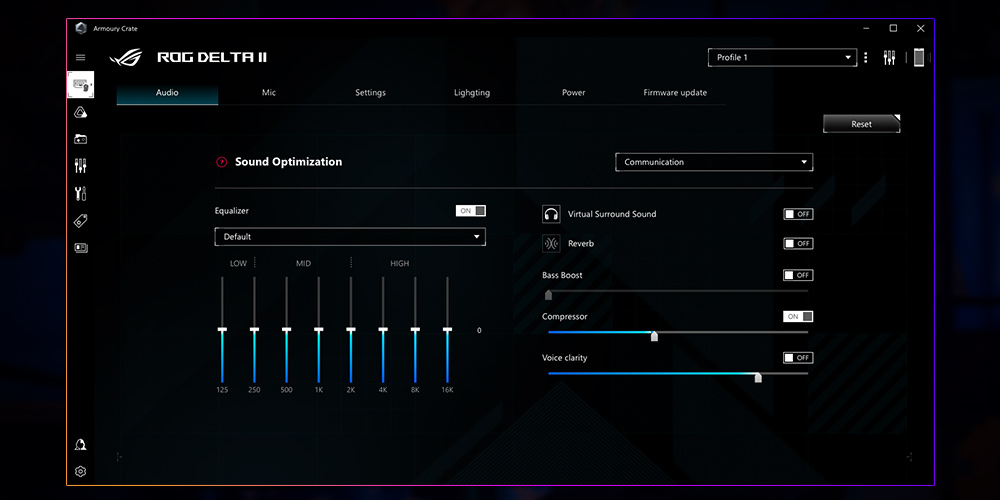Click the Voice clarity slider handle

(x=758, y=377)
